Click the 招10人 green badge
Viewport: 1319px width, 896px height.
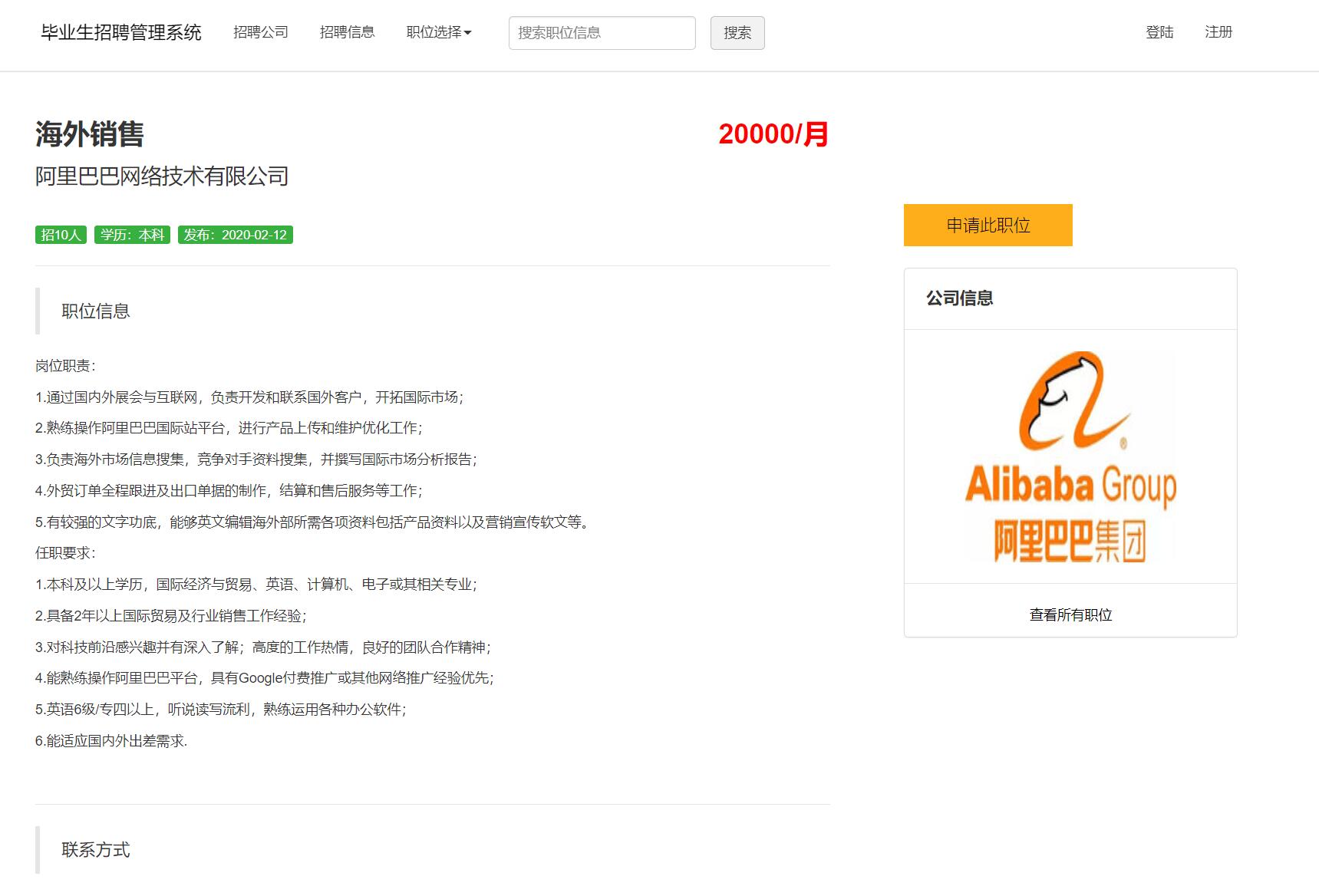61,235
